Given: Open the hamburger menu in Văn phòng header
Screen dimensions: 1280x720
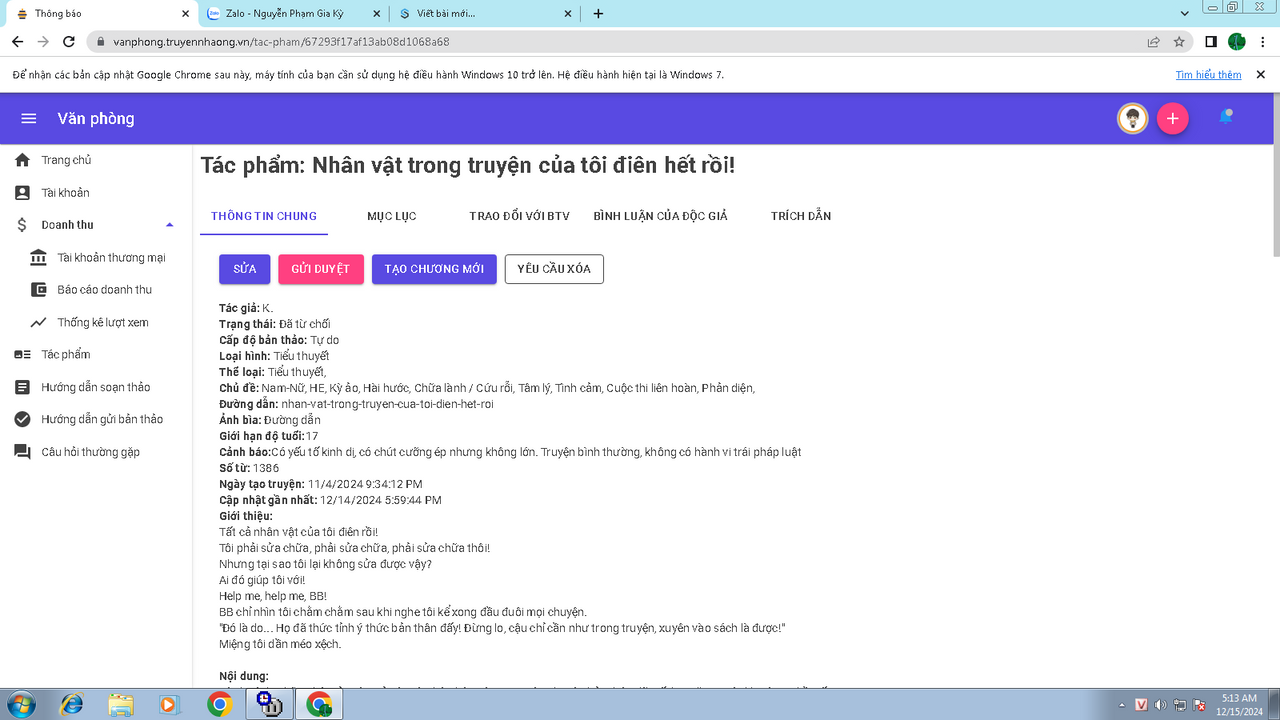Looking at the screenshot, I should (29, 119).
